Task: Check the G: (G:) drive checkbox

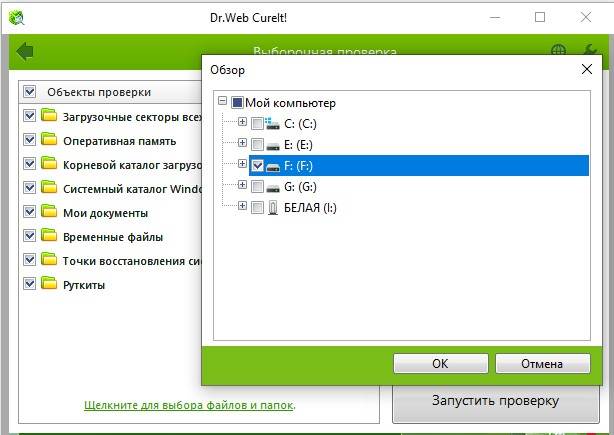Action: (257, 186)
